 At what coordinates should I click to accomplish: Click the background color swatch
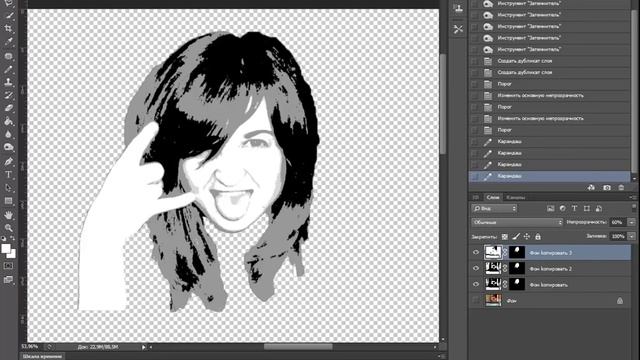pos(12,254)
